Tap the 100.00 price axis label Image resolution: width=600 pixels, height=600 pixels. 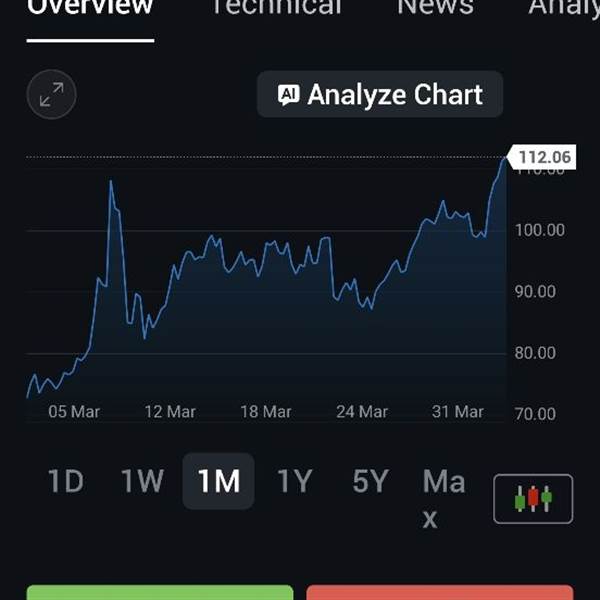(540, 230)
